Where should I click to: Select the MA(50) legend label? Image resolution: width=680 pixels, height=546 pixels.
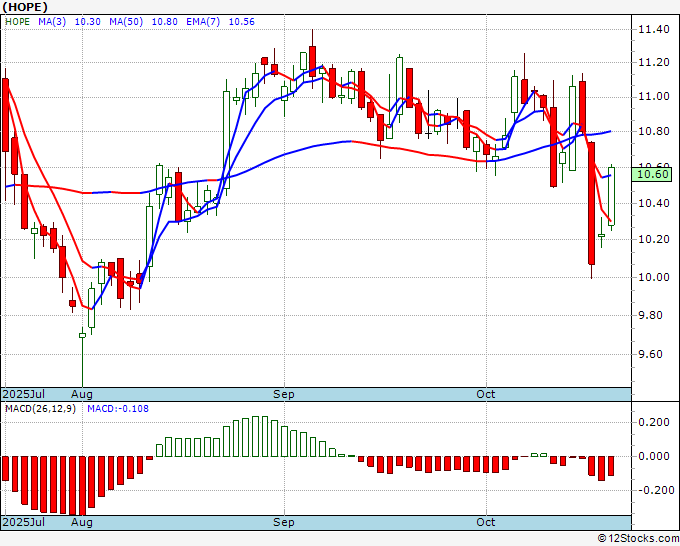pyautogui.click(x=126, y=22)
